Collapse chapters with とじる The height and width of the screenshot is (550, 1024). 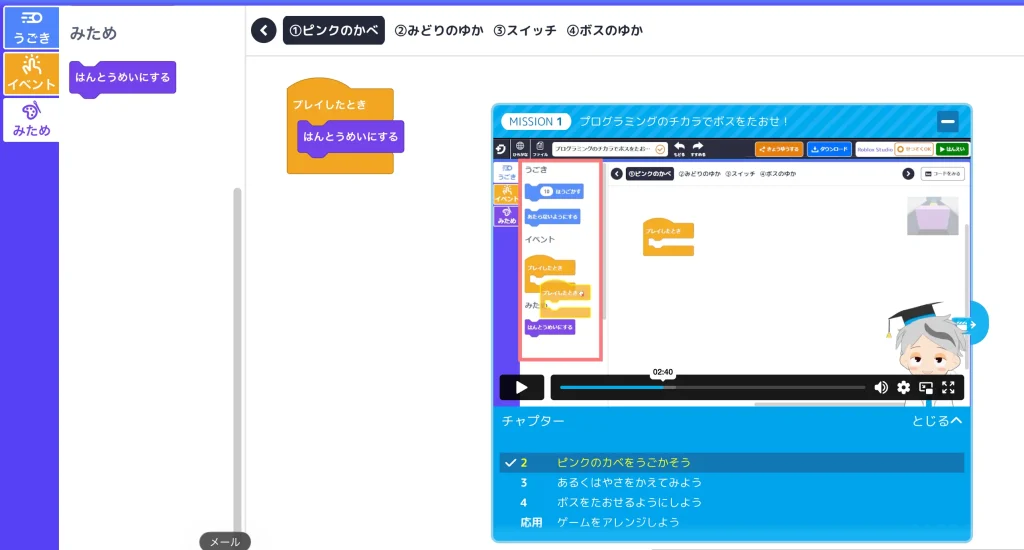(936, 421)
